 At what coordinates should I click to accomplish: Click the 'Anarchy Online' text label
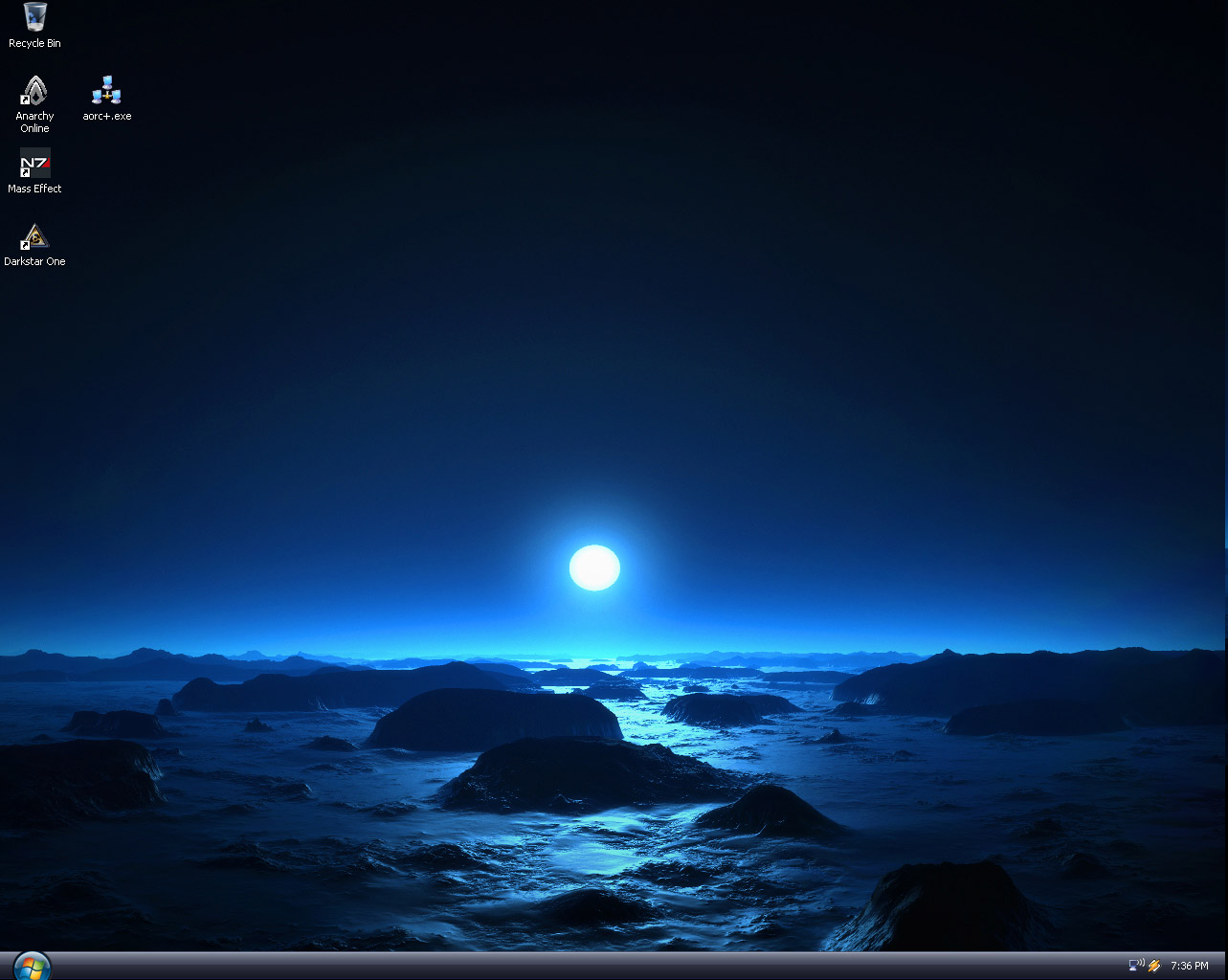(x=34, y=122)
